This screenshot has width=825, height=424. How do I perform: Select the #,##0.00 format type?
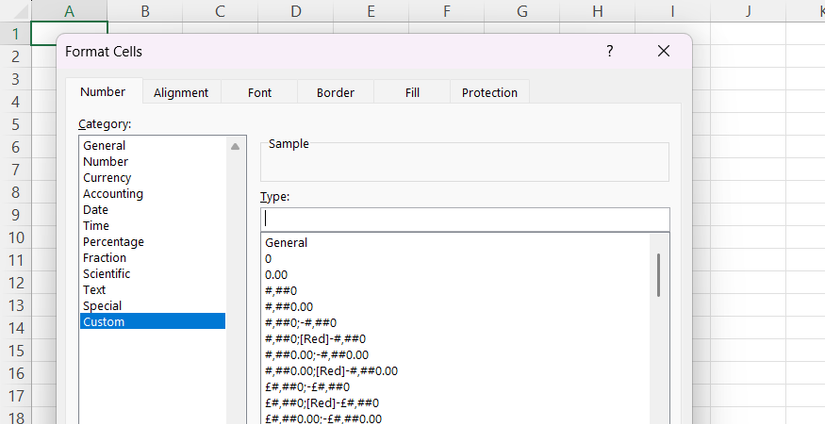[x=455, y=307]
